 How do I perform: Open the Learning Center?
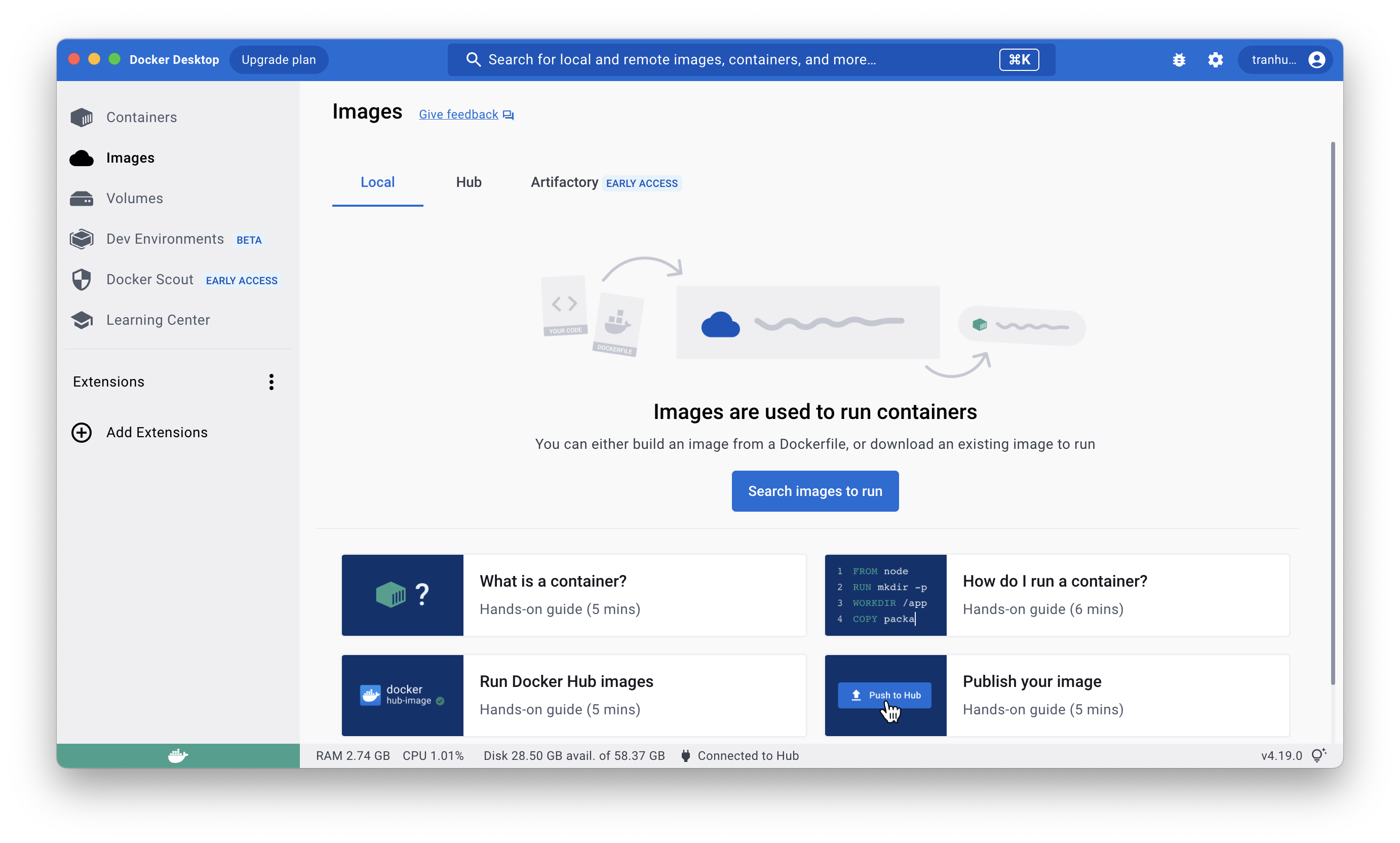158,319
